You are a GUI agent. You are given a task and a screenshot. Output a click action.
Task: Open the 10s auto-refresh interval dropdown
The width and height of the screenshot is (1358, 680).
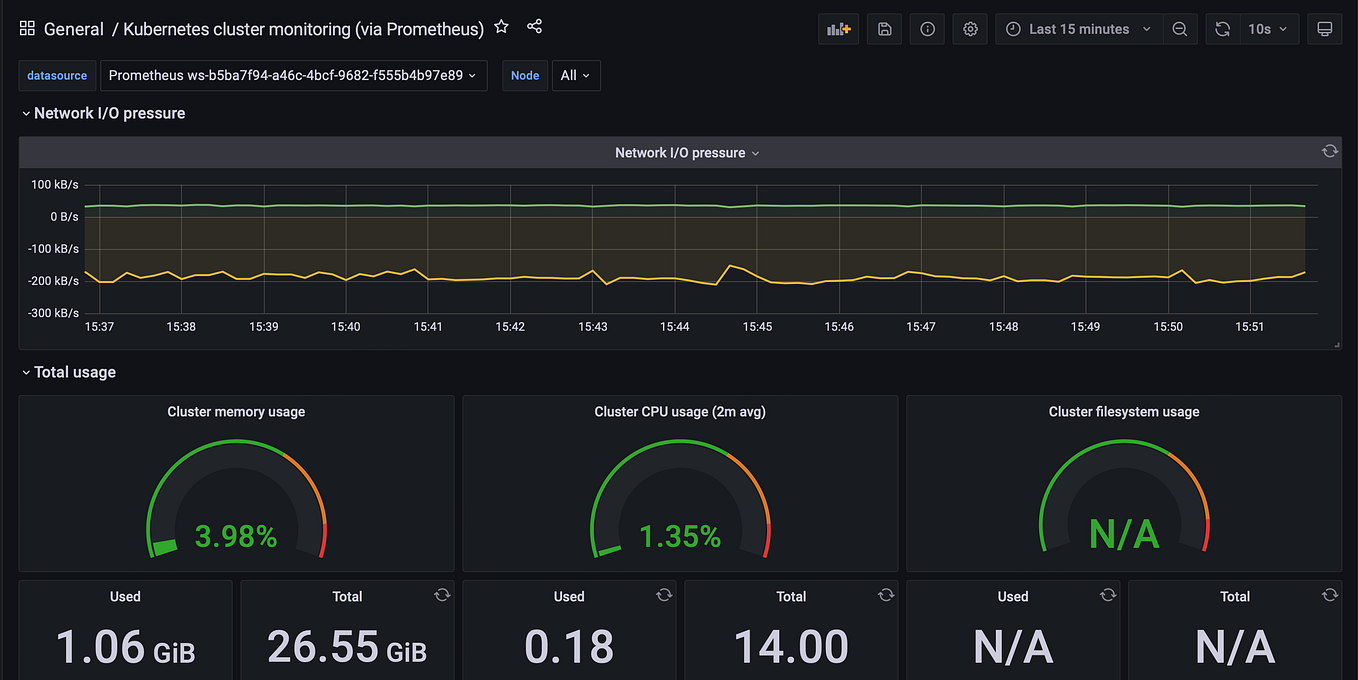1268,28
